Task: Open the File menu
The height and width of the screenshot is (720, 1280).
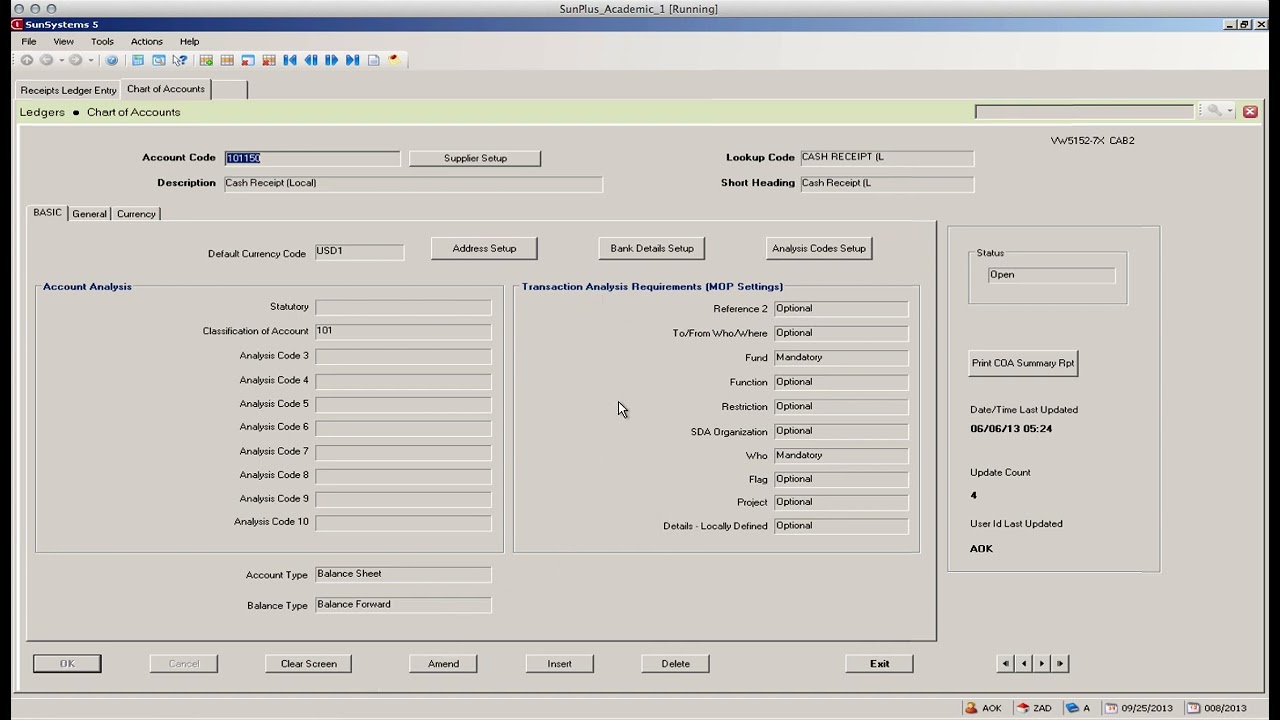Action: [x=29, y=41]
